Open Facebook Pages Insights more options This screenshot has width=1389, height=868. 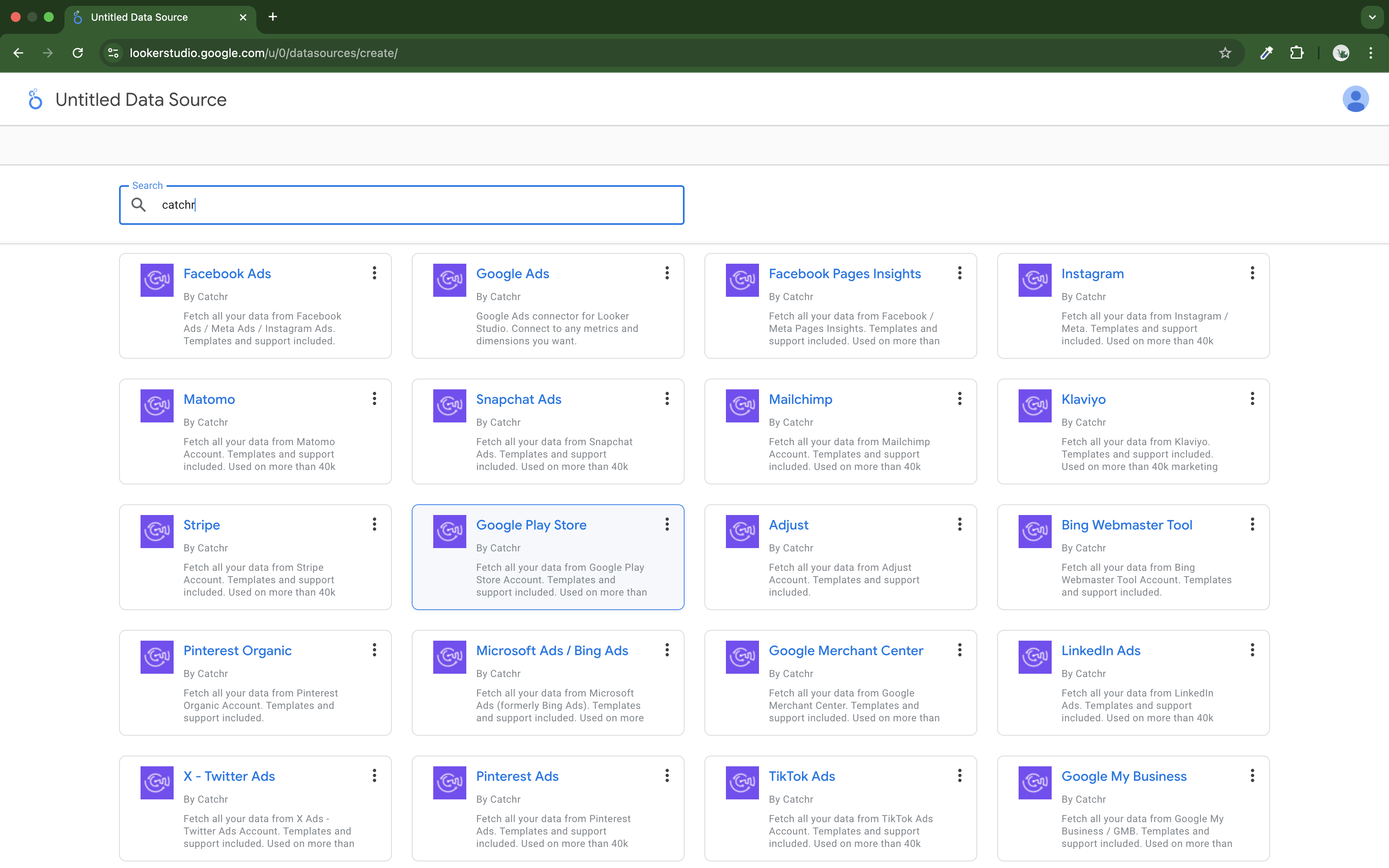pyautogui.click(x=959, y=273)
